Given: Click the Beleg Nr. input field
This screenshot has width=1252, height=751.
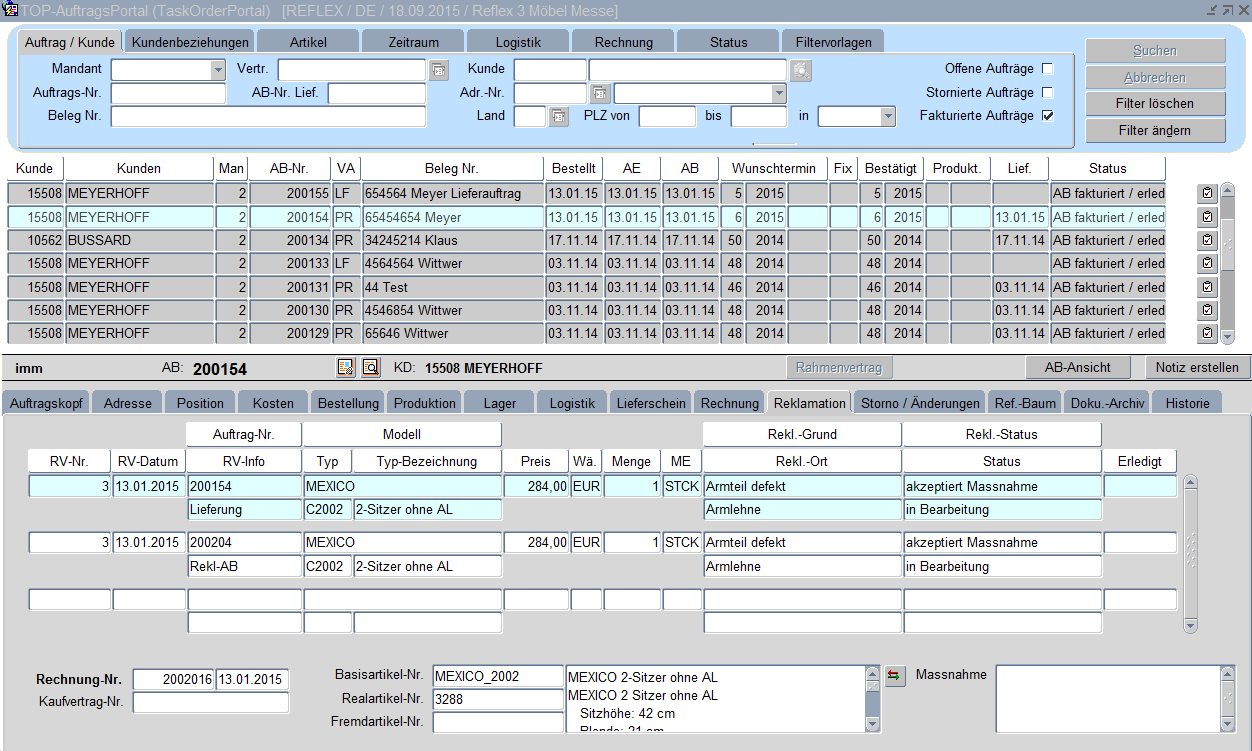Looking at the screenshot, I should point(268,117).
